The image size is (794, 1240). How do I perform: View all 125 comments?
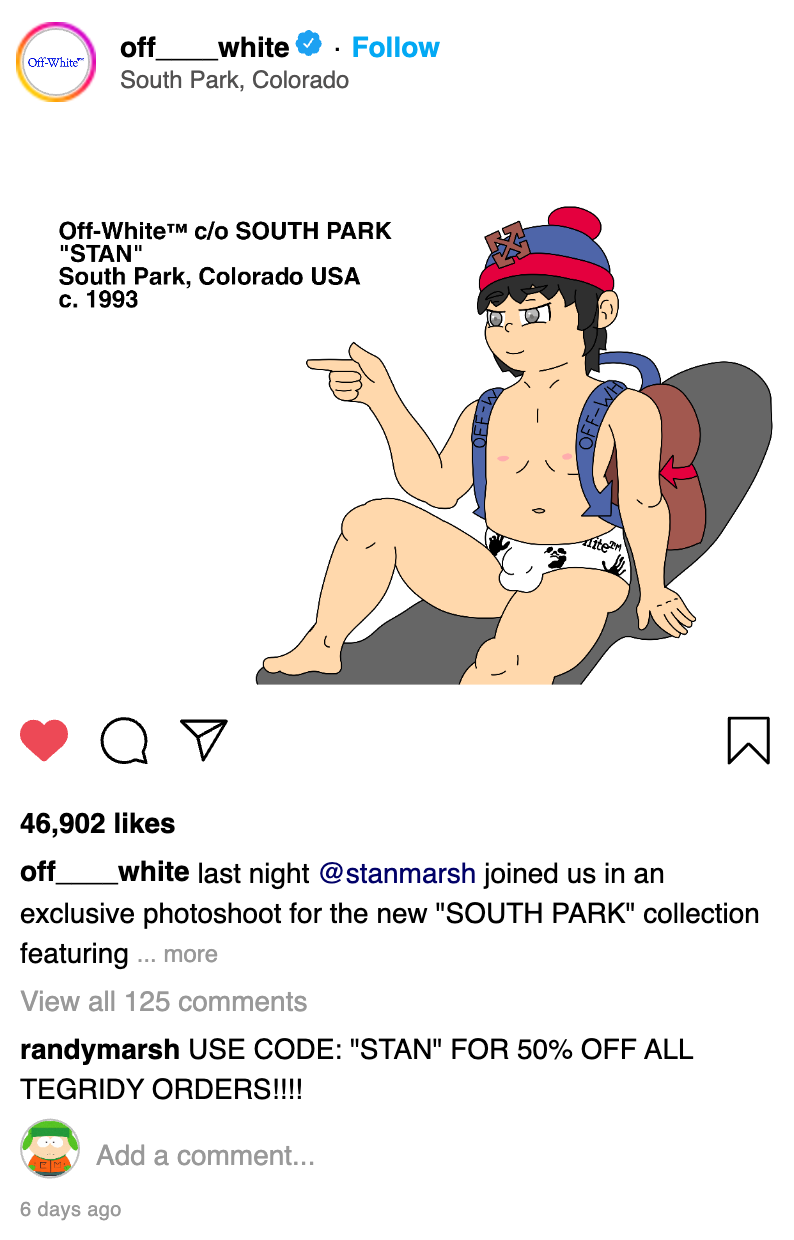[164, 1002]
